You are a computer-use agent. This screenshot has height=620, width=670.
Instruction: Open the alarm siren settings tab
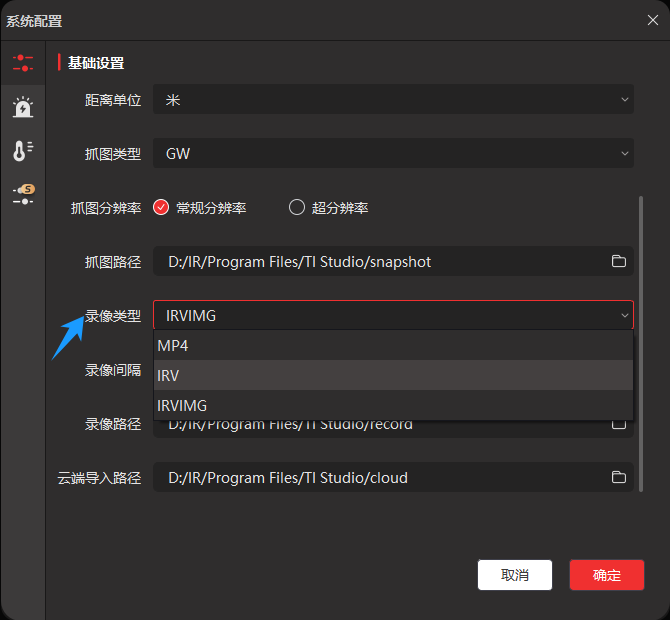pyautogui.click(x=22, y=107)
